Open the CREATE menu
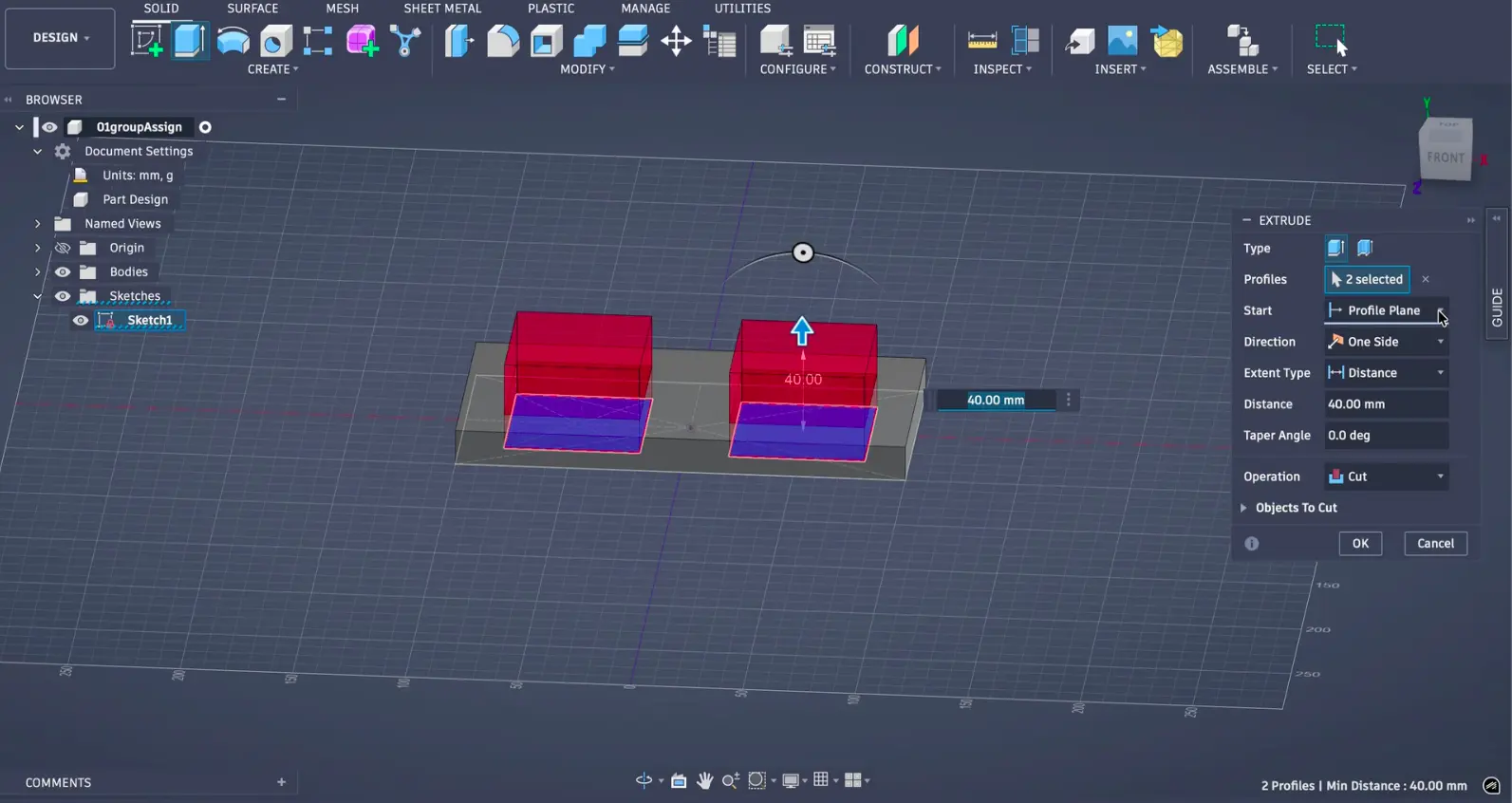 tap(272, 69)
